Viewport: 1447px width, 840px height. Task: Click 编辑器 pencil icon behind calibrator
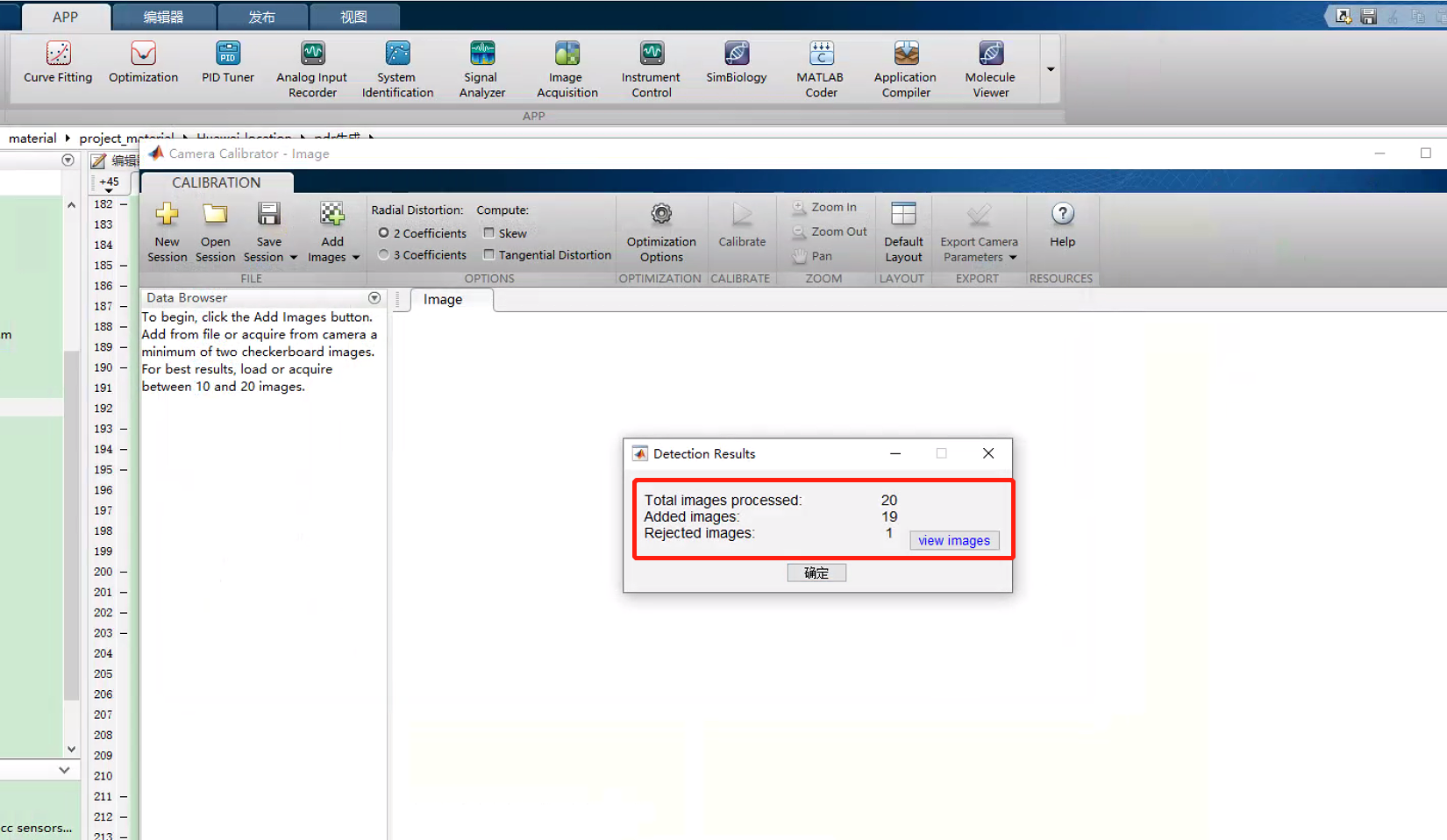[x=98, y=160]
